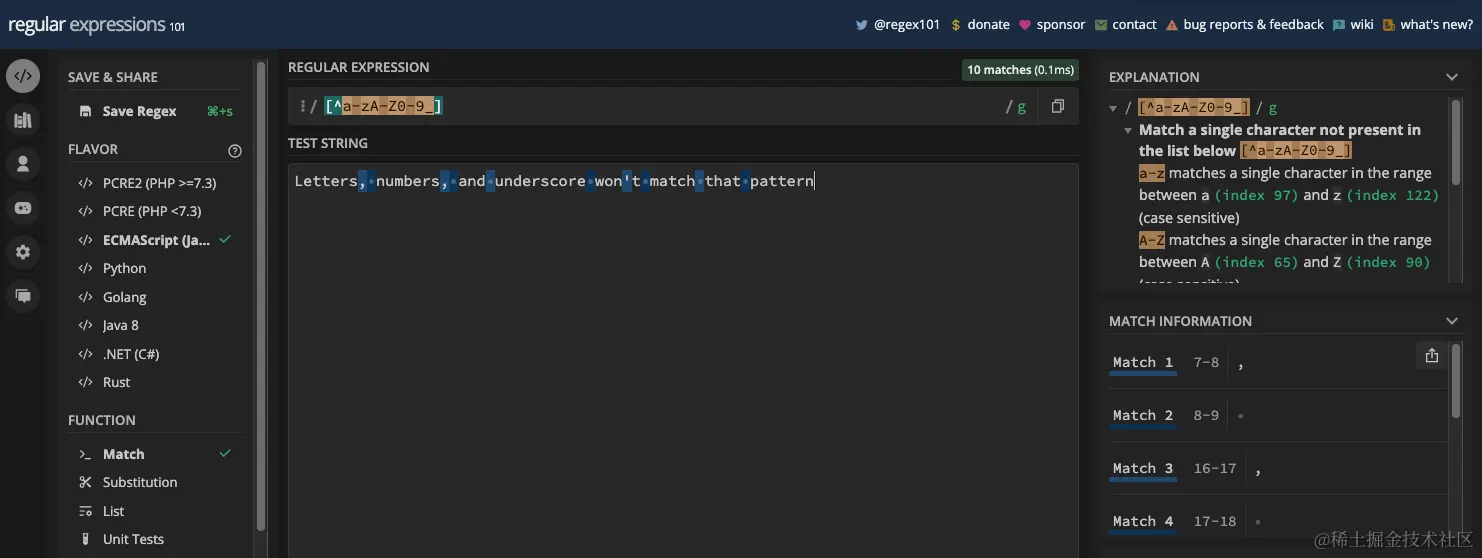Click the highlighted A-Z token in explanation

click(1152, 240)
